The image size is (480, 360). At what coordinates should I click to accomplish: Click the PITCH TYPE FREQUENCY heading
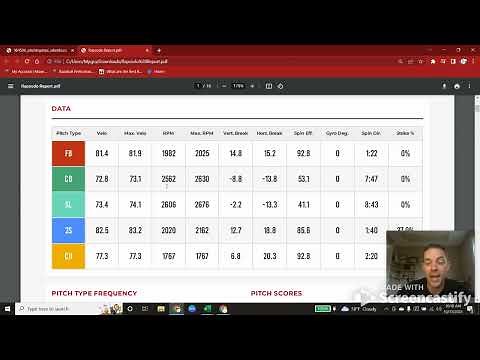tap(94, 293)
